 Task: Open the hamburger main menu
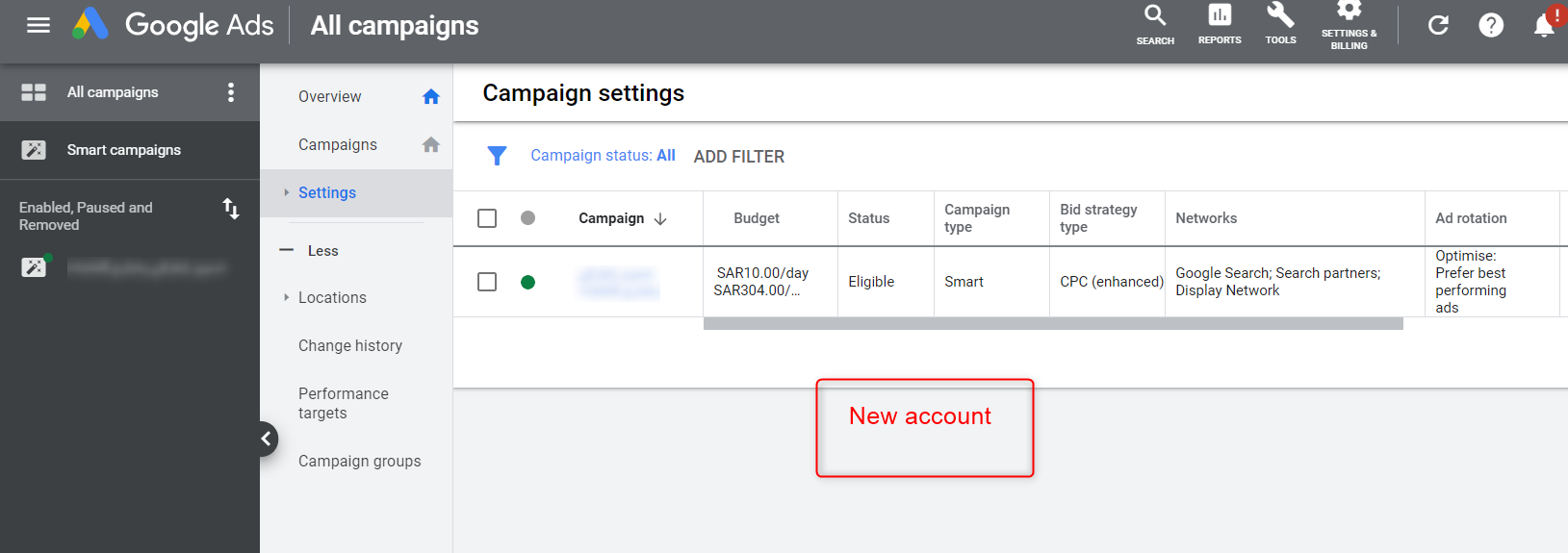coord(39,25)
